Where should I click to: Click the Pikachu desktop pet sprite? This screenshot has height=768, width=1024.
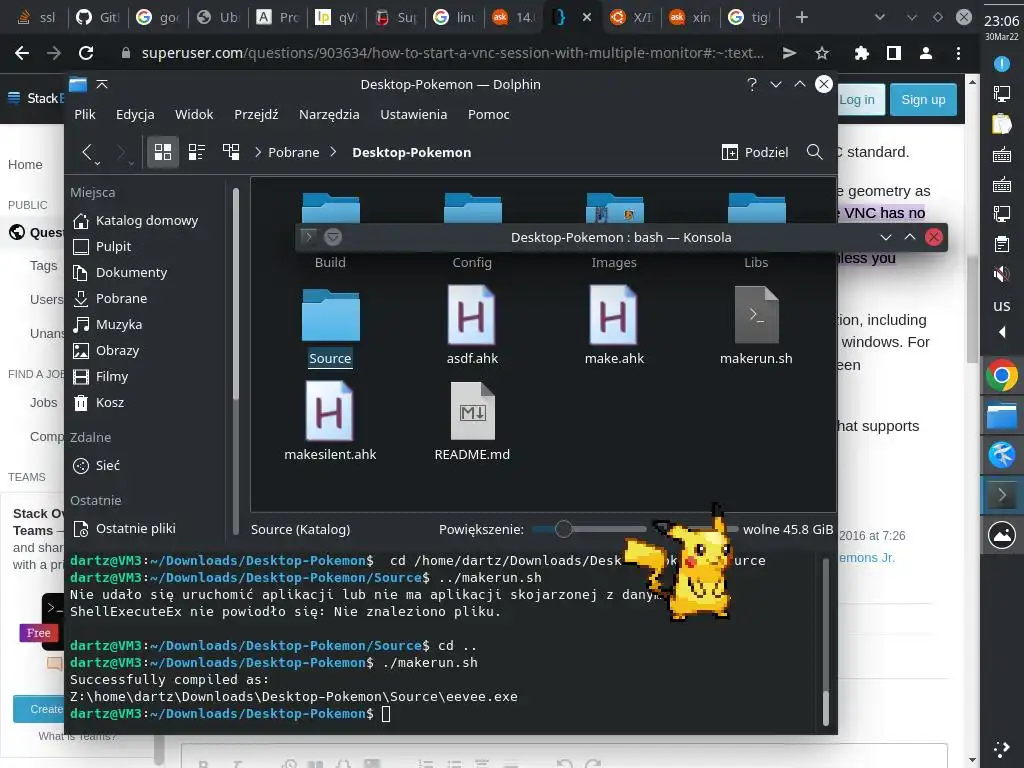point(679,562)
